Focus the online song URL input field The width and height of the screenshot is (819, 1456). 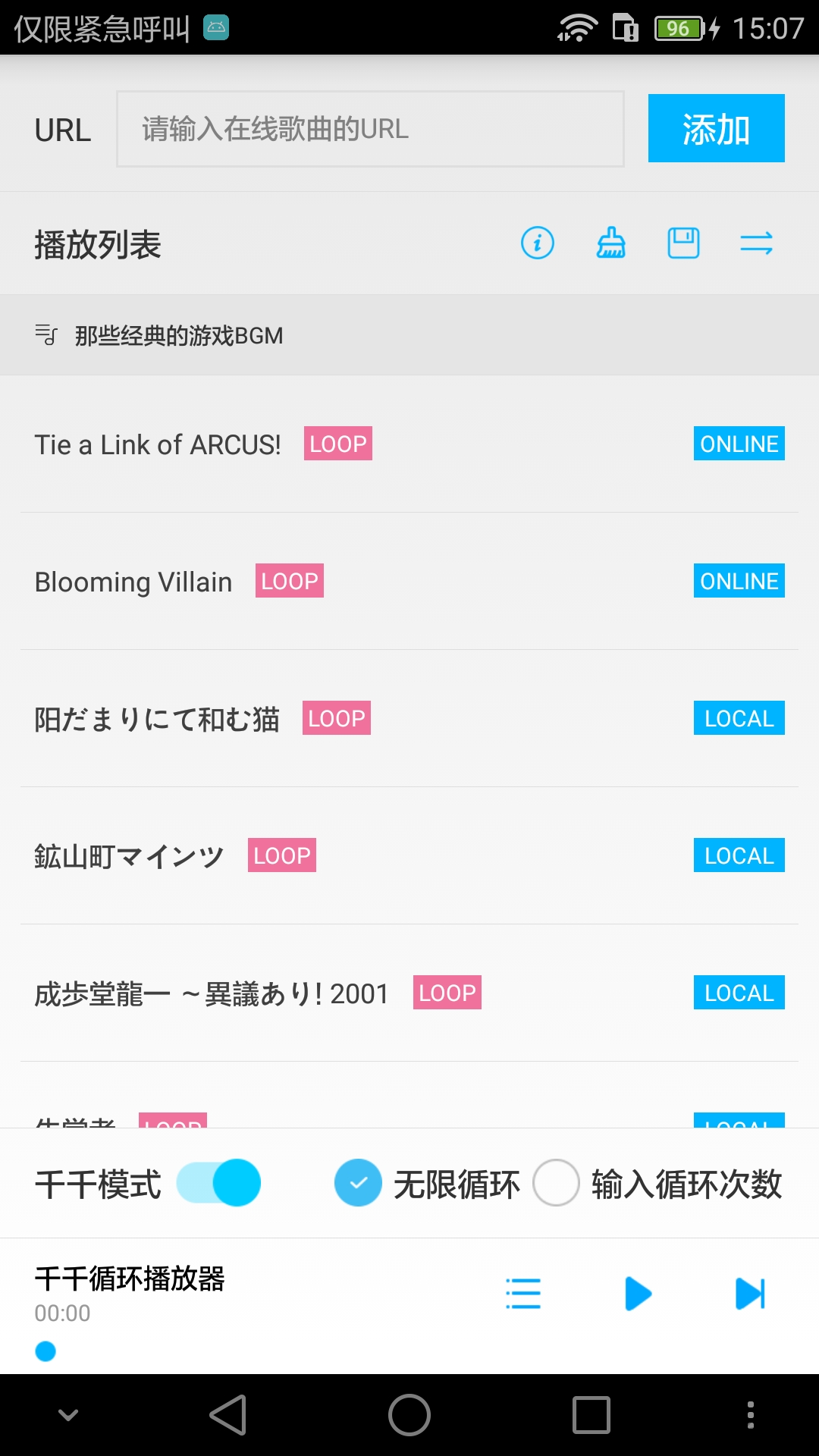[370, 129]
